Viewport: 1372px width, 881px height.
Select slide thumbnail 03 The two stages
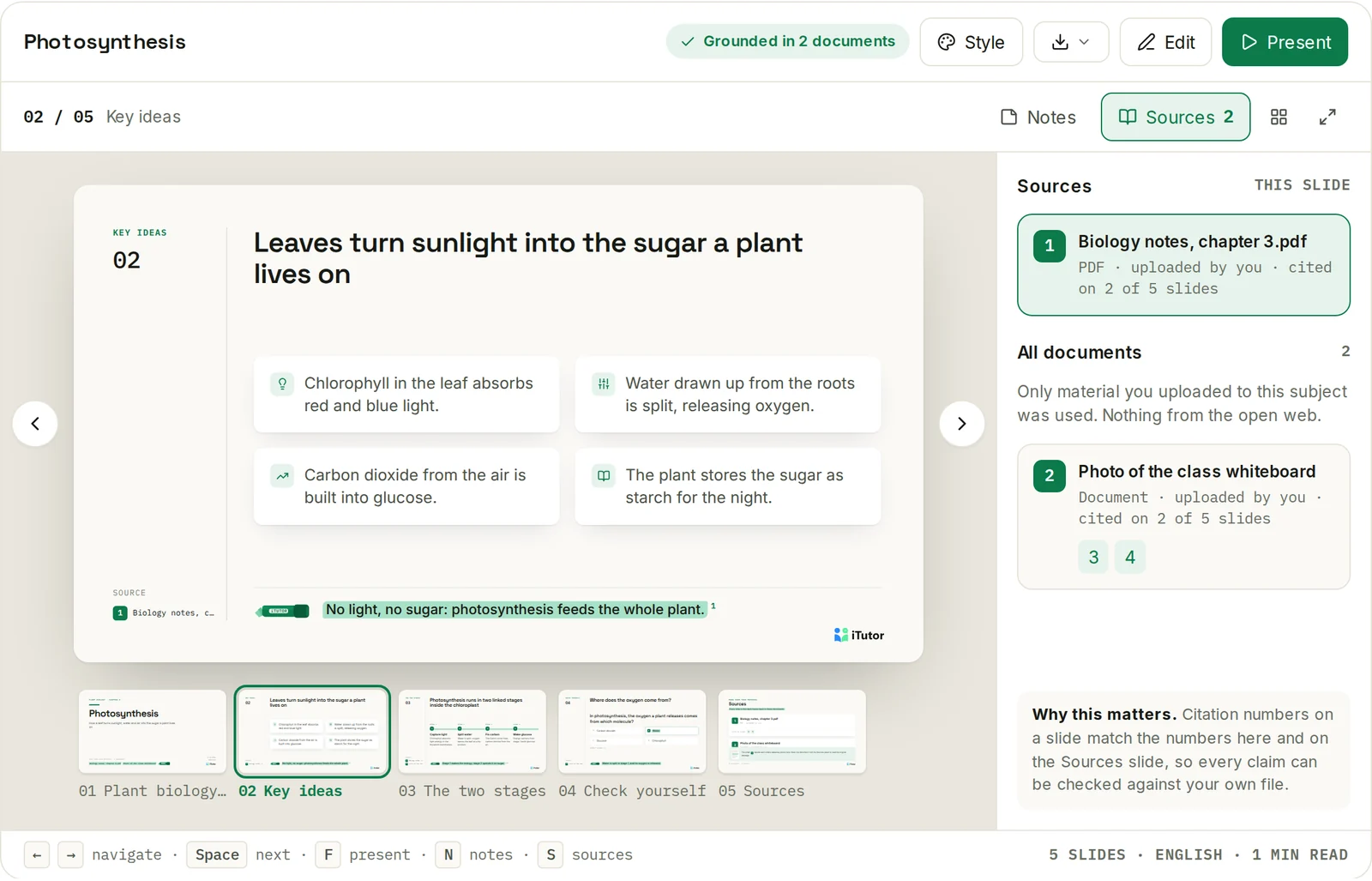pyautogui.click(x=472, y=732)
